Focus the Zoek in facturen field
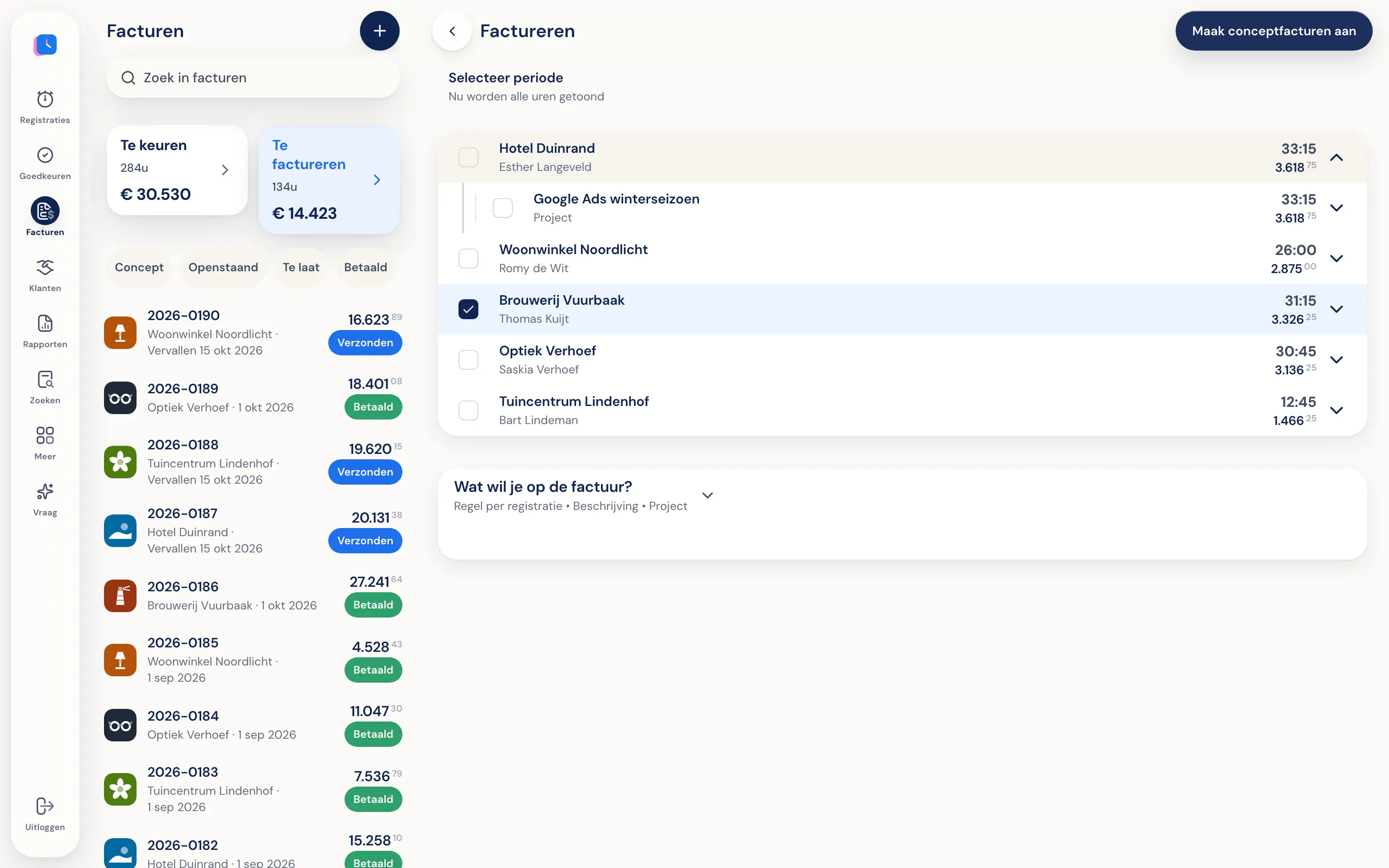 (253, 77)
